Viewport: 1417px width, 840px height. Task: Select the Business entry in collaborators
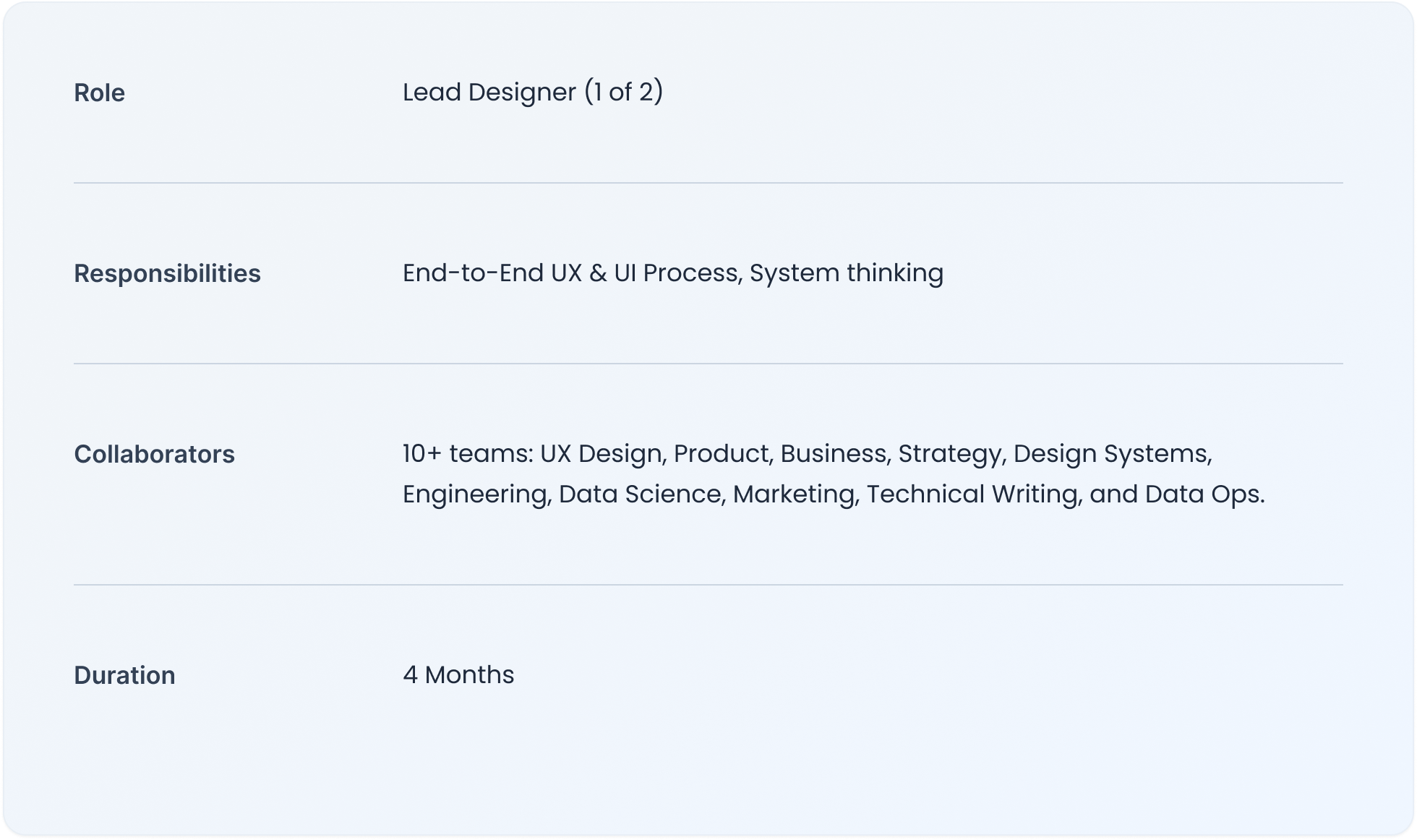pyautogui.click(x=834, y=453)
